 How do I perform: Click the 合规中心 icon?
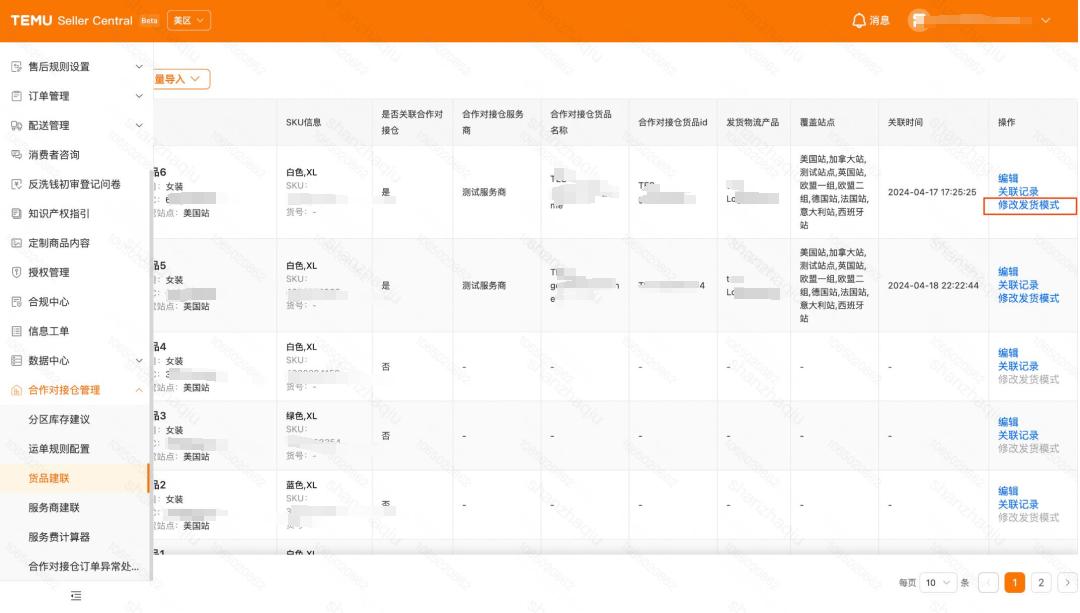click(17, 302)
